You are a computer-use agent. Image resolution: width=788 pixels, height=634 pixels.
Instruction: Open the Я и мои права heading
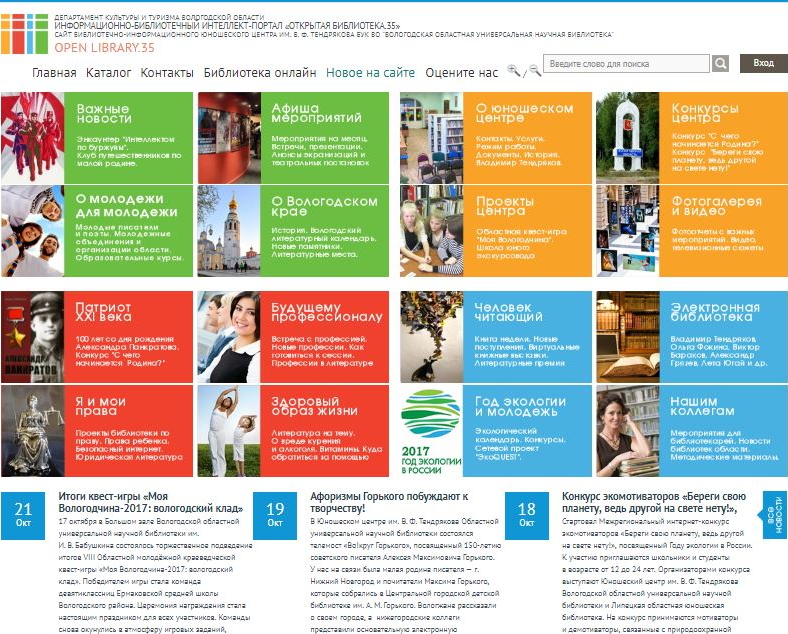pyautogui.click(x=101, y=406)
